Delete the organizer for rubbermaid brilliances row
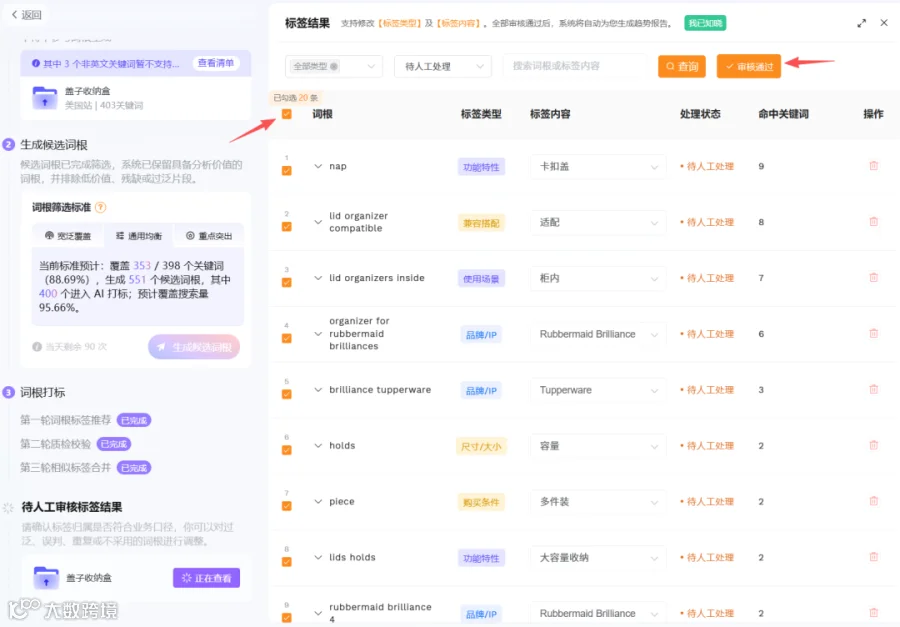The width and height of the screenshot is (900, 627). tap(873, 334)
